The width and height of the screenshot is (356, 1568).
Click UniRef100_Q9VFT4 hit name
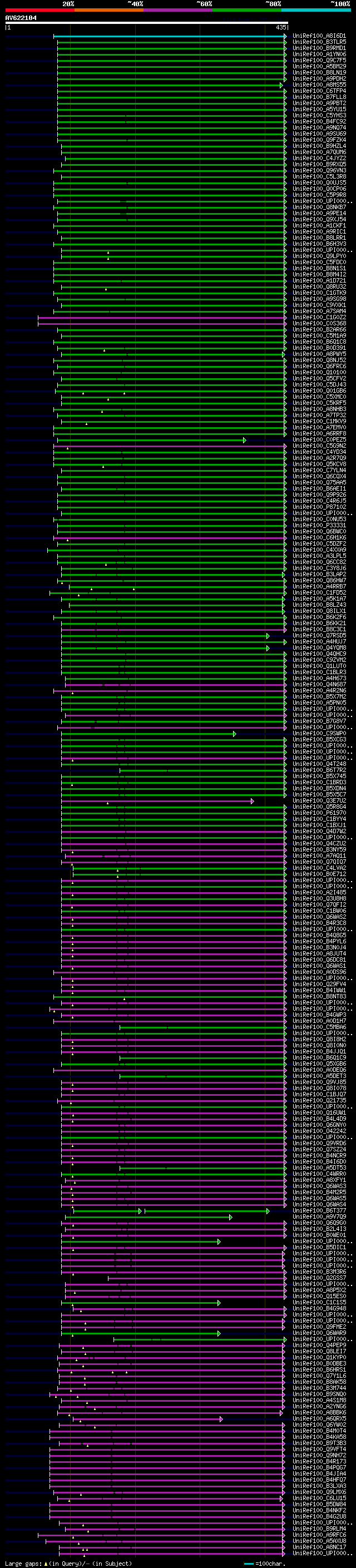tap(319, 1450)
